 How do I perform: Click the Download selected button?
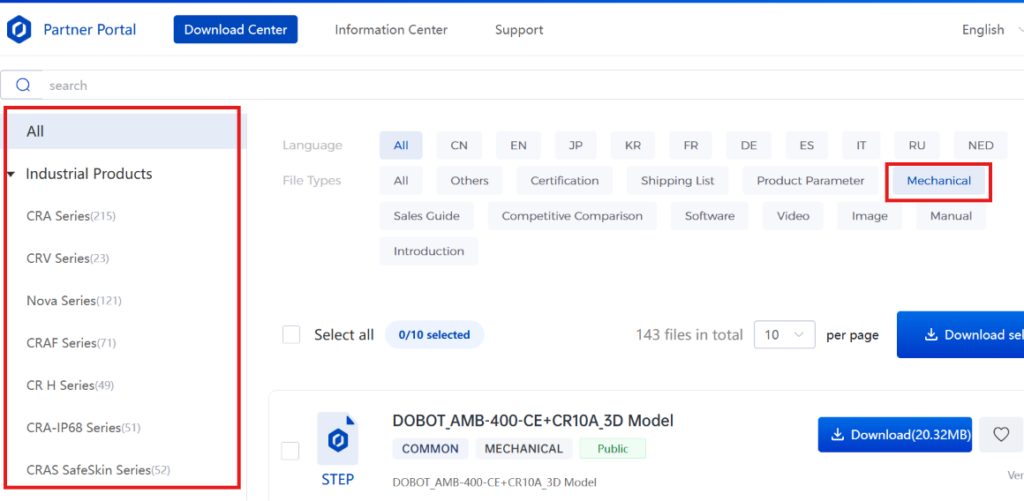[960, 334]
